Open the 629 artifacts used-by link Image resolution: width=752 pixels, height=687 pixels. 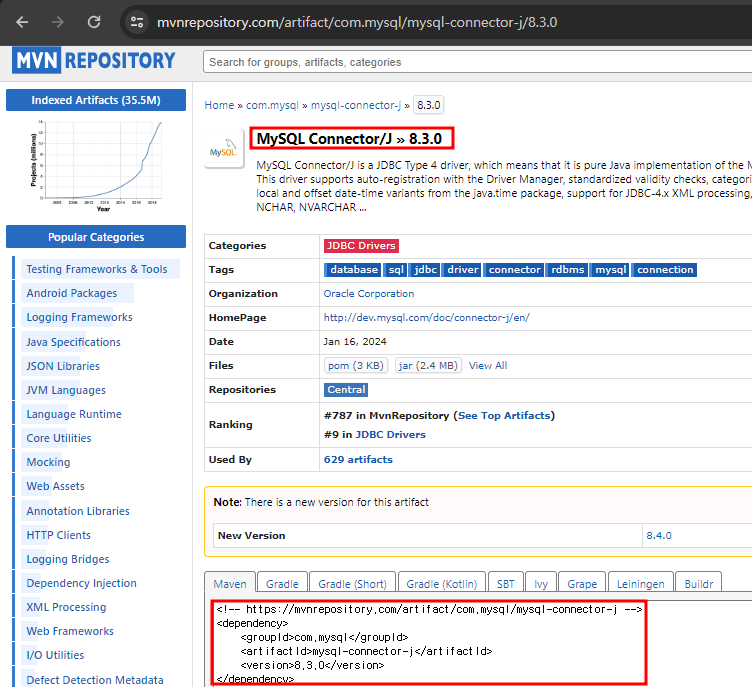coord(358,460)
